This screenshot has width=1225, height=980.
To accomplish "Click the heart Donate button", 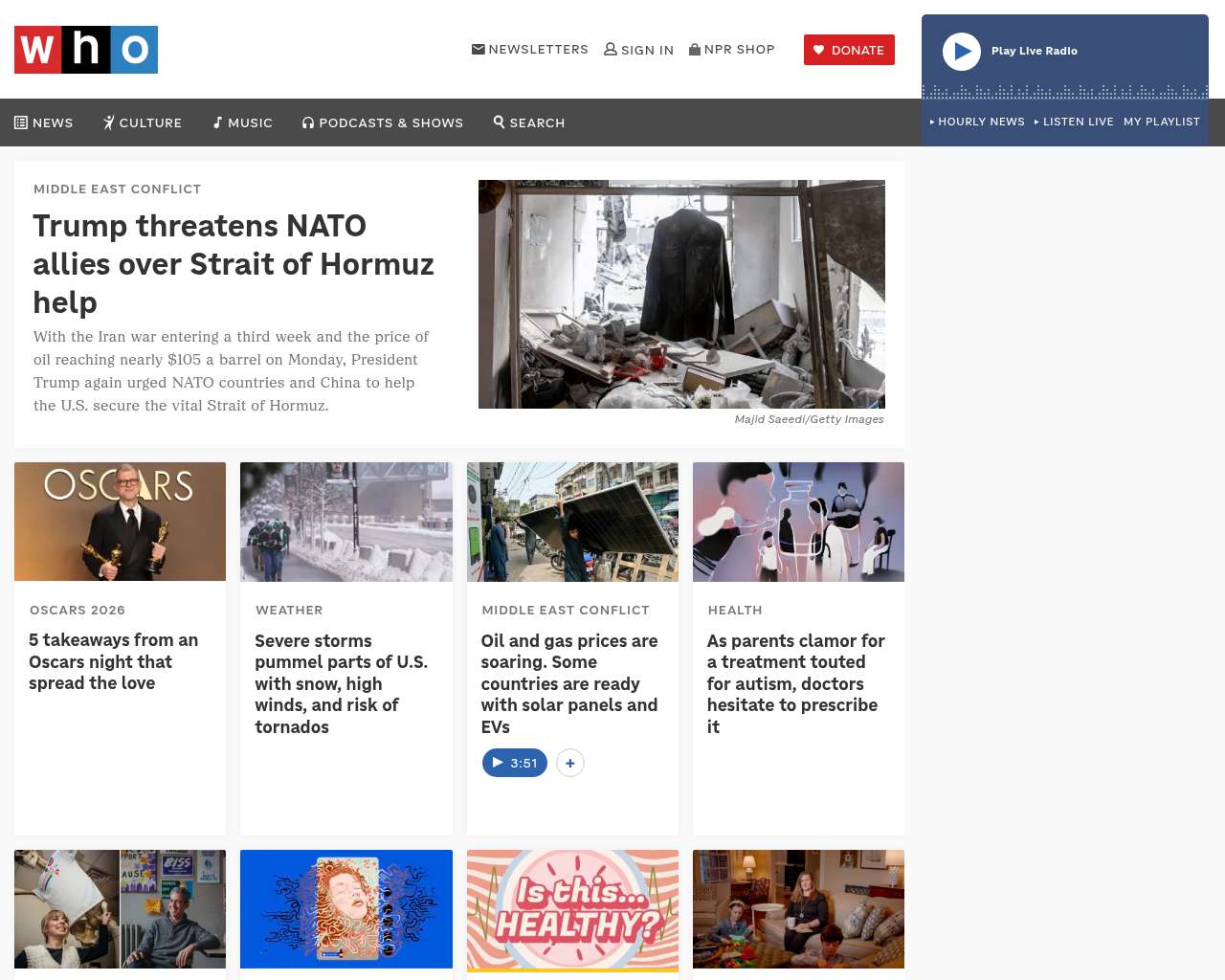I will [x=849, y=50].
